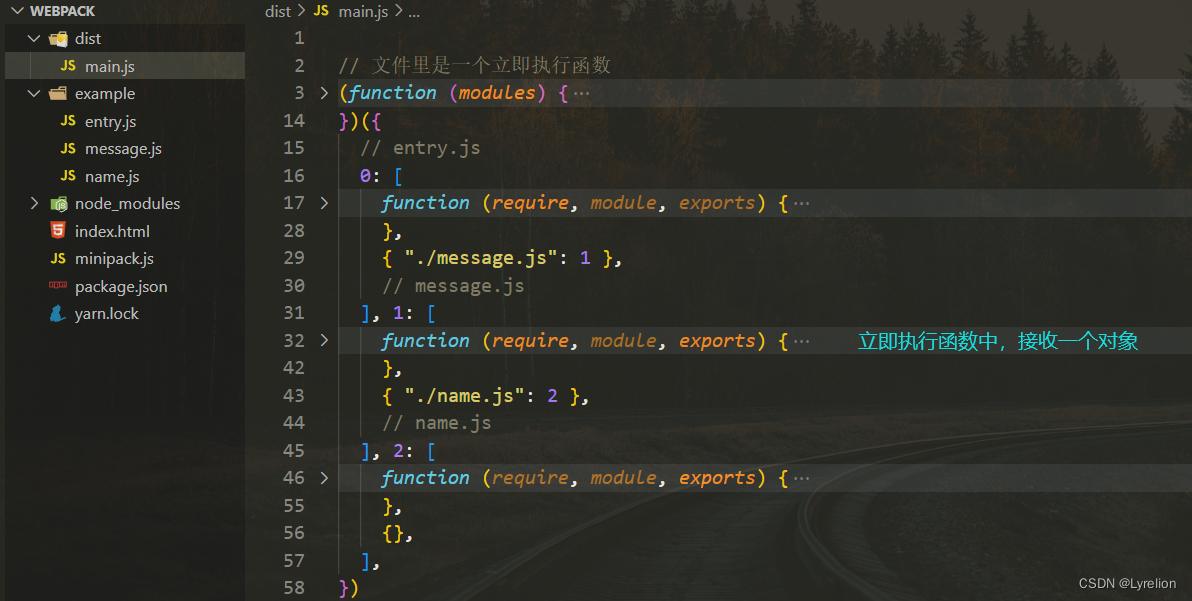Click the folded ellipsis on line 3
This screenshot has width=1192, height=601.
click(x=582, y=93)
